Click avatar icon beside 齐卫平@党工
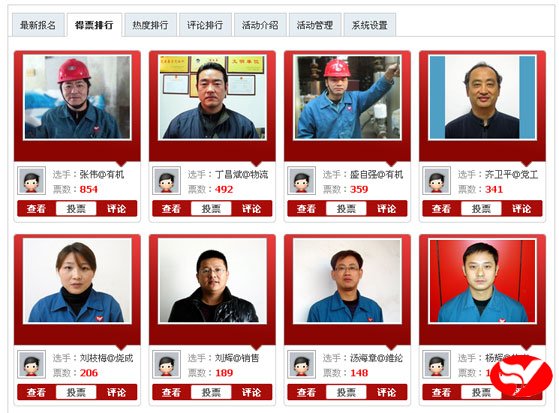559x413 pixels. (437, 180)
